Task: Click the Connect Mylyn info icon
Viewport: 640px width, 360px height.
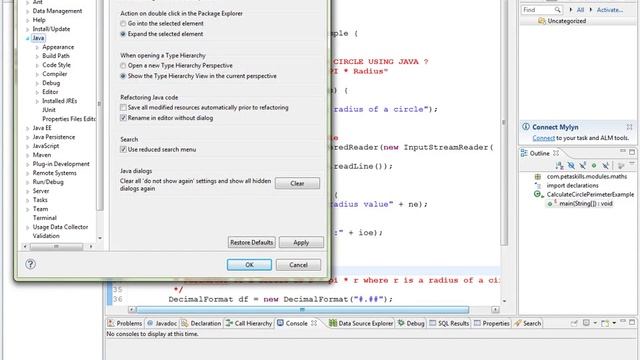Action: click(x=526, y=127)
